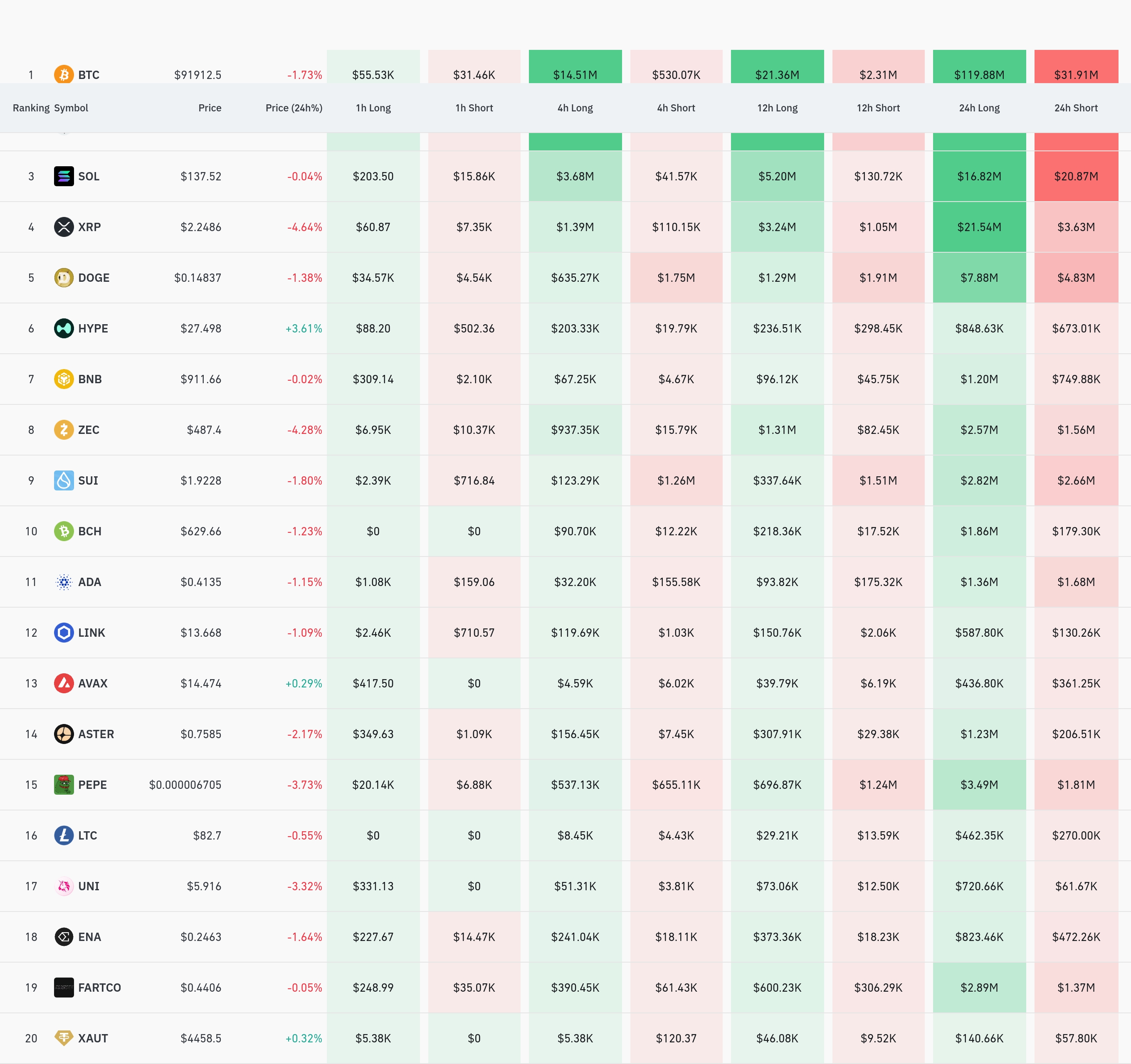Screen dimensions: 1131x1064
Task: Open the FARTCO symbol link
Action: [x=99, y=987]
